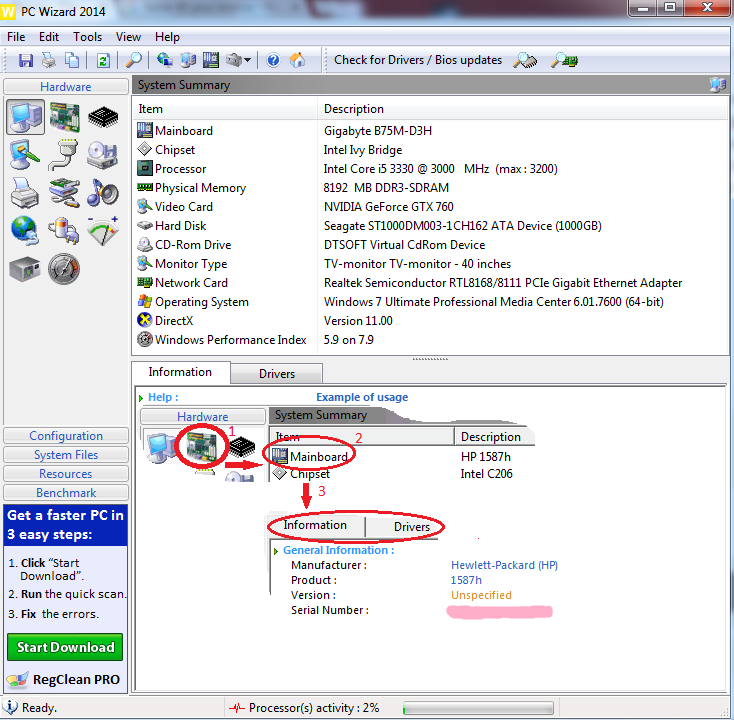Select the System Summary computer icon

(26, 117)
